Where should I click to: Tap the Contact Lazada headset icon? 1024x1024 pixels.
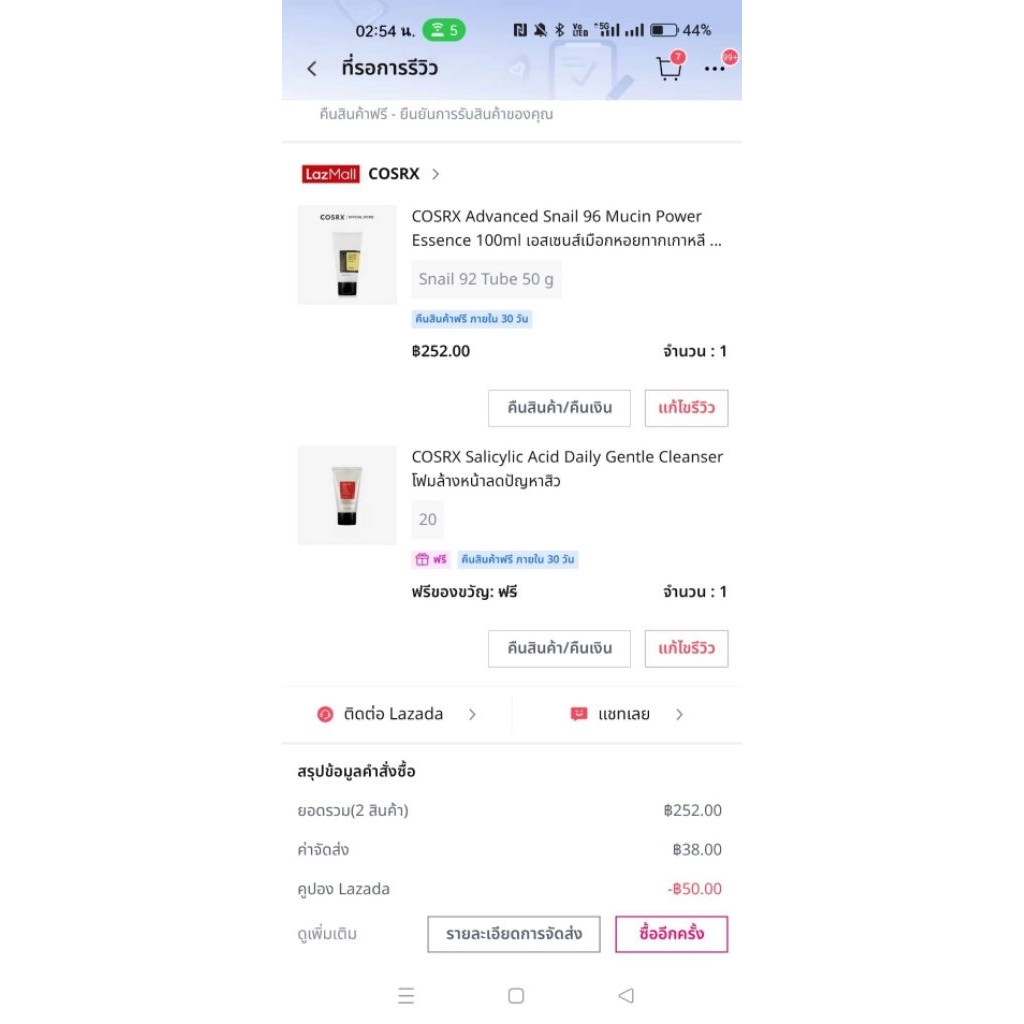pos(325,714)
